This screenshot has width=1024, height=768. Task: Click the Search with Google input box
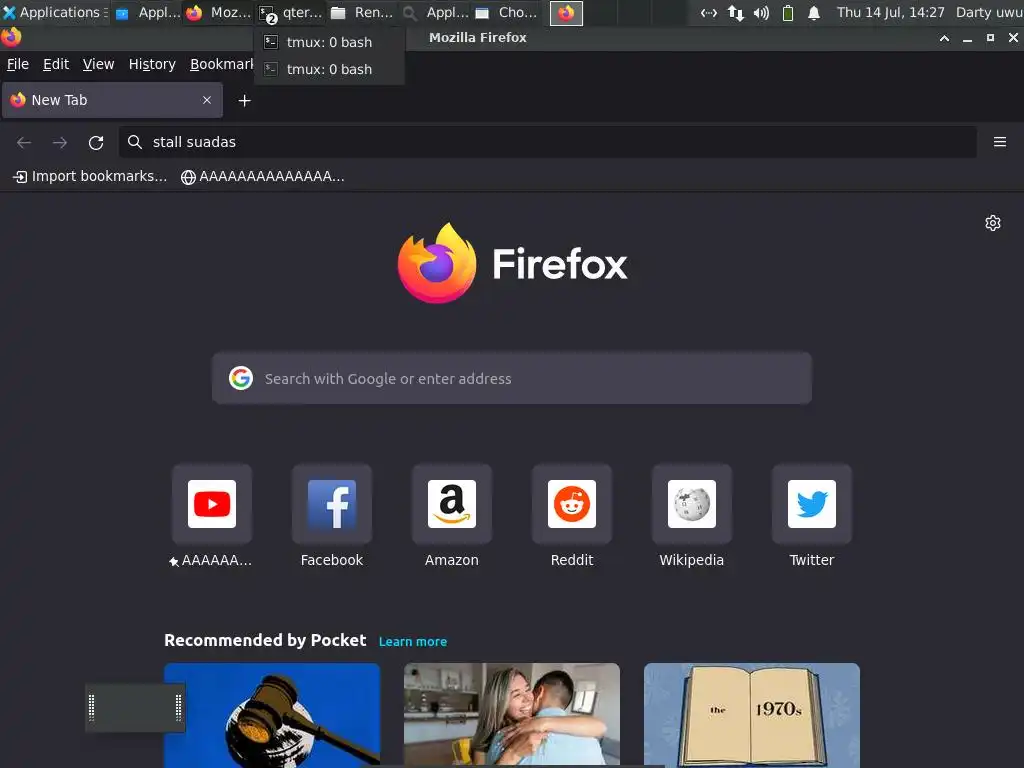[512, 378]
